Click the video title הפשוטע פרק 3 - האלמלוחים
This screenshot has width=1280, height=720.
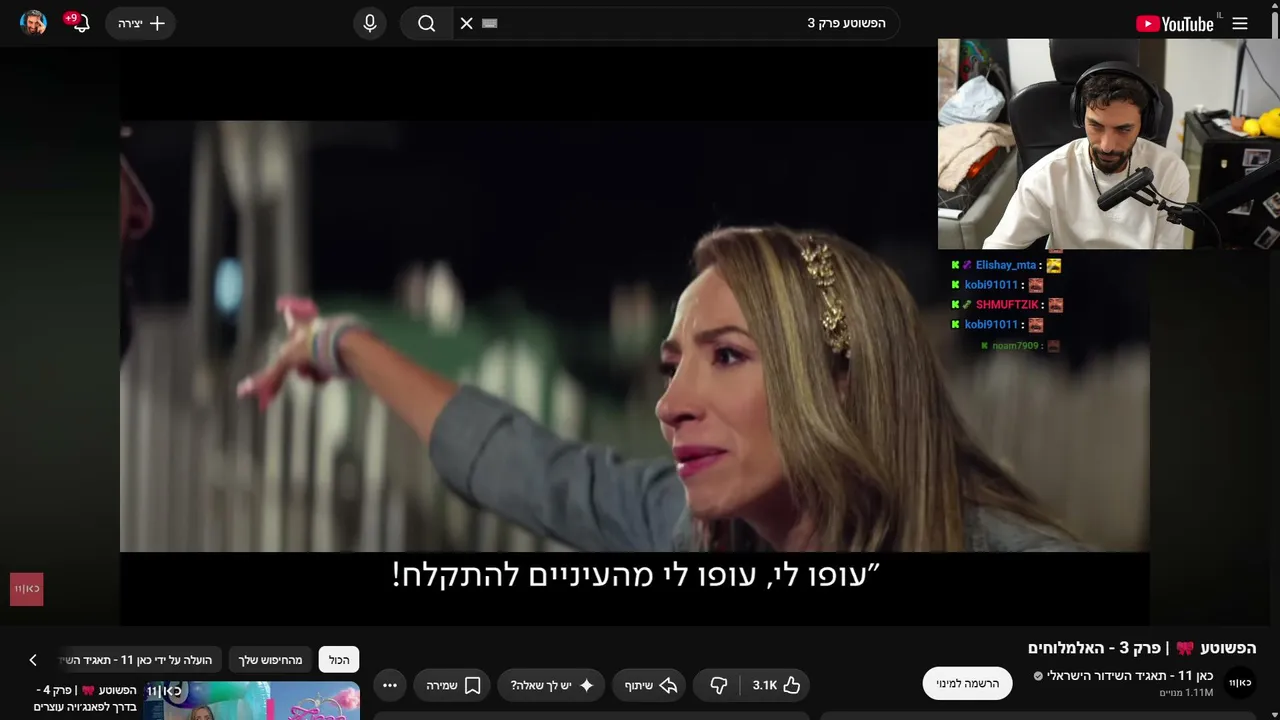[x=1142, y=648]
